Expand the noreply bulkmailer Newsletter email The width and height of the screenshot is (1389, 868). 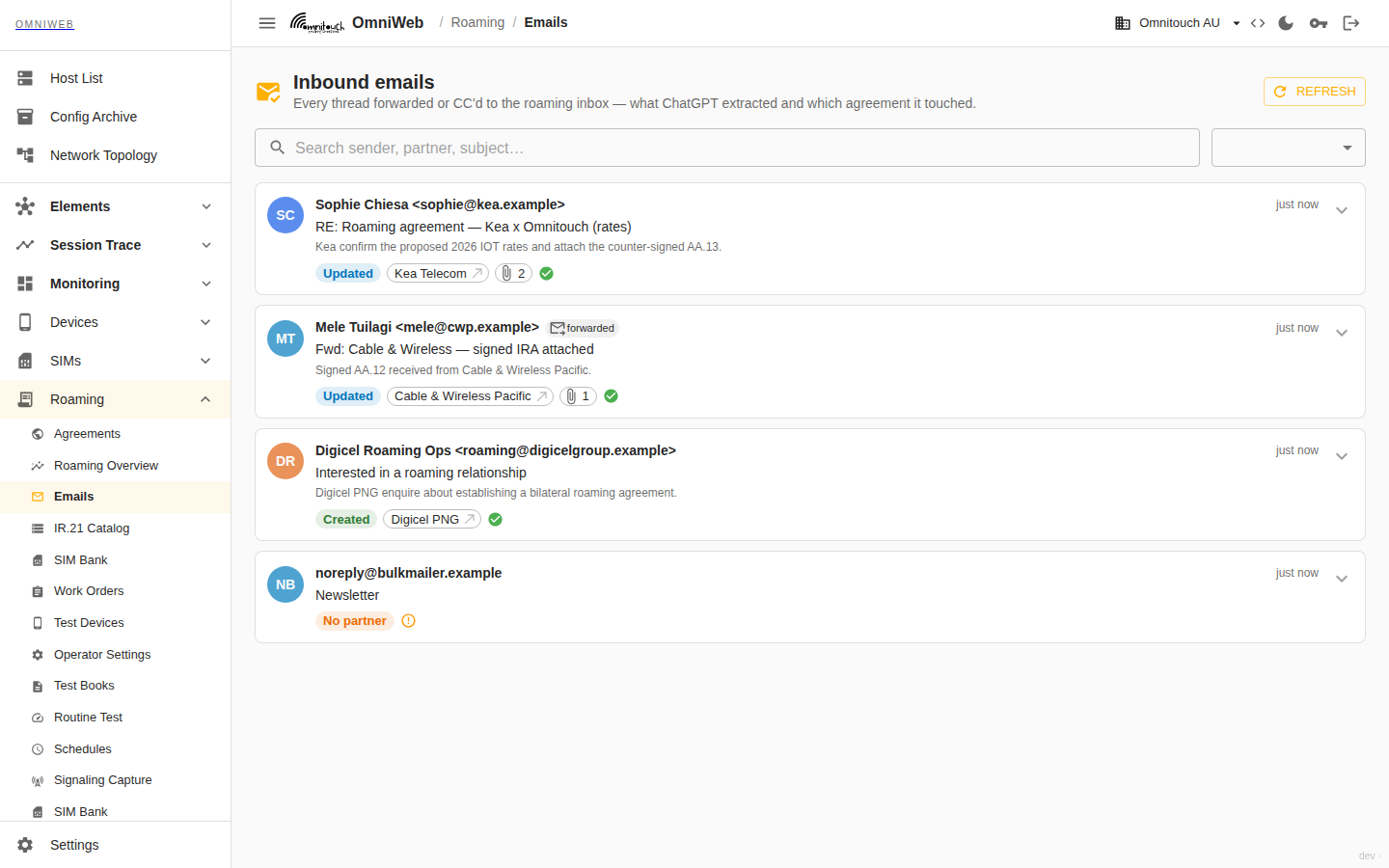1342,579
